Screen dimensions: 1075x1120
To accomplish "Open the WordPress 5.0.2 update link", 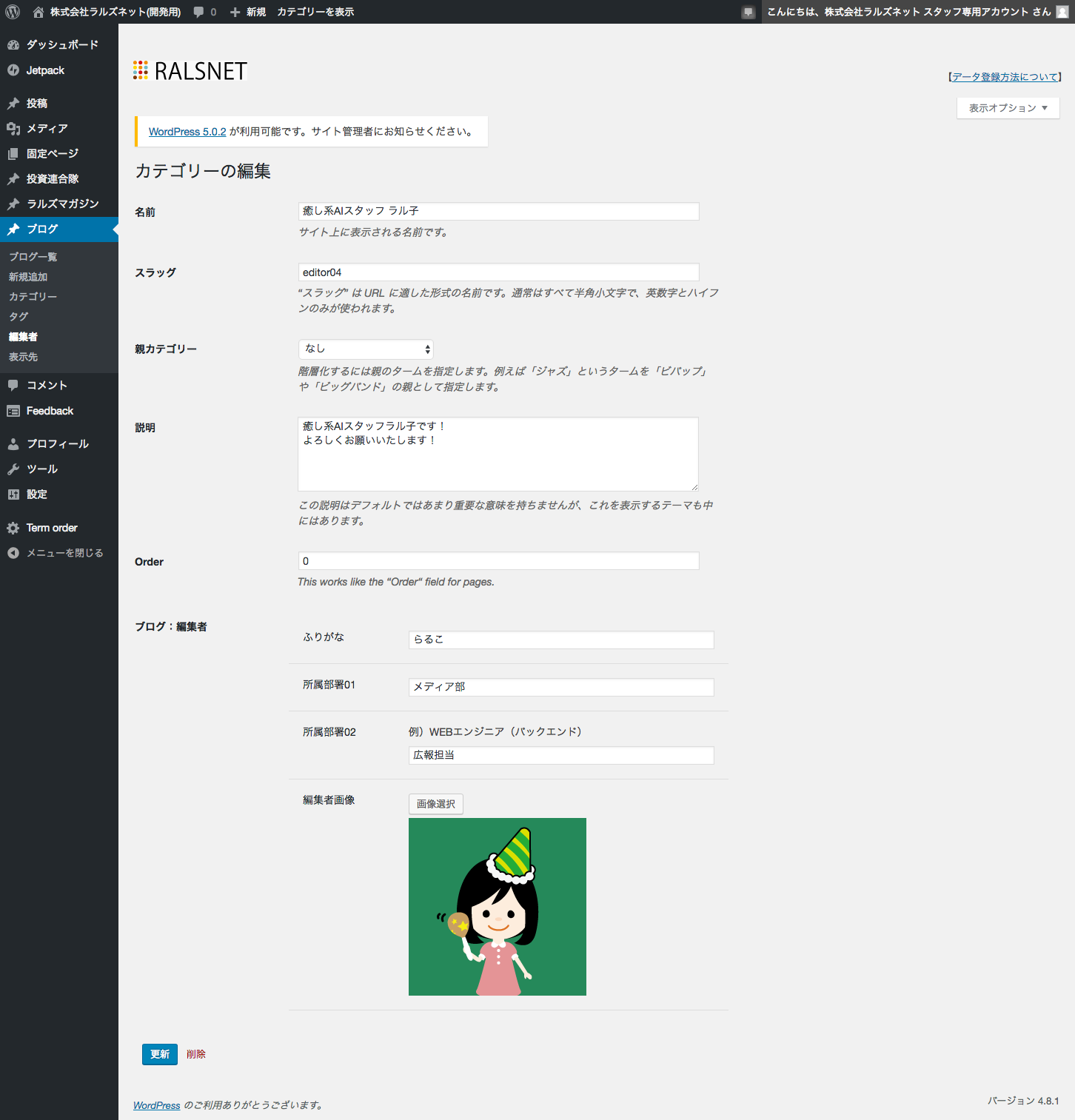I will tap(187, 132).
